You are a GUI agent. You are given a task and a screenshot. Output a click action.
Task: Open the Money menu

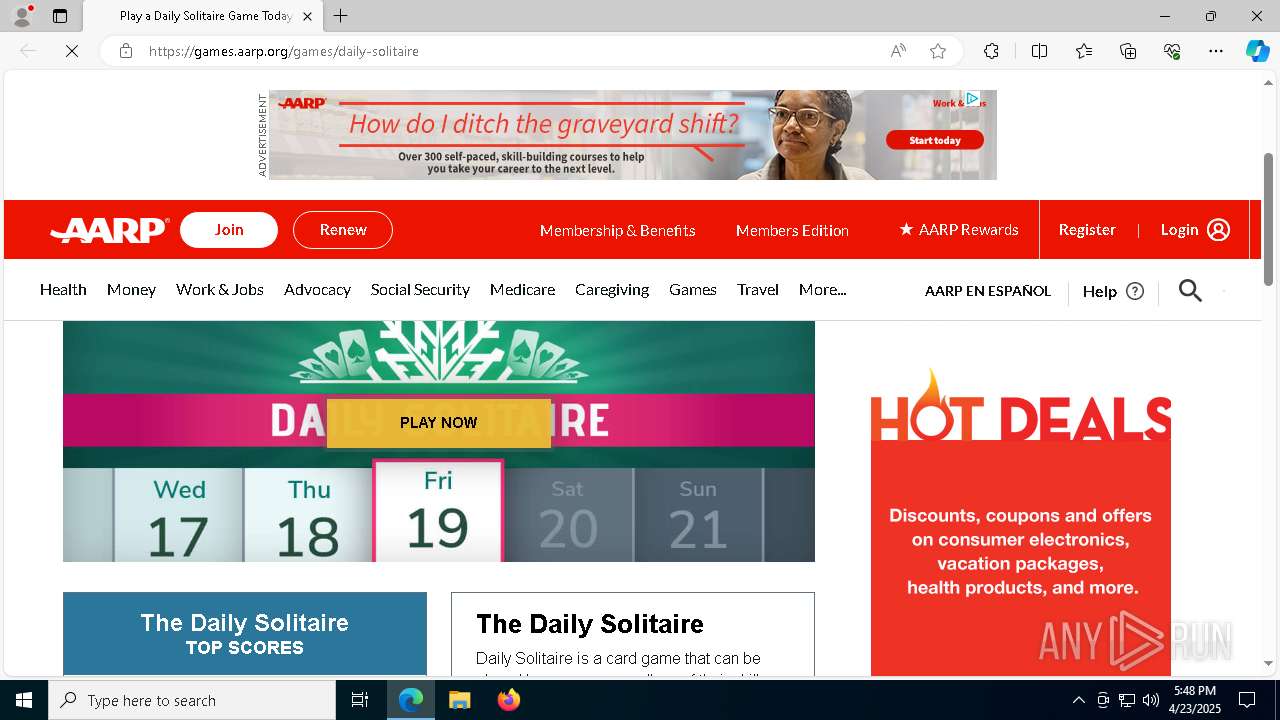point(131,289)
